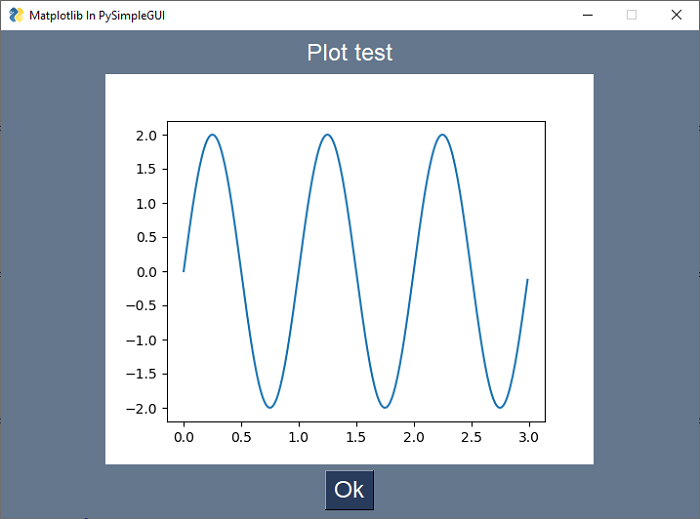Click the first peak of the sine curve
Viewport: 700px width, 519px height.
pos(212,135)
